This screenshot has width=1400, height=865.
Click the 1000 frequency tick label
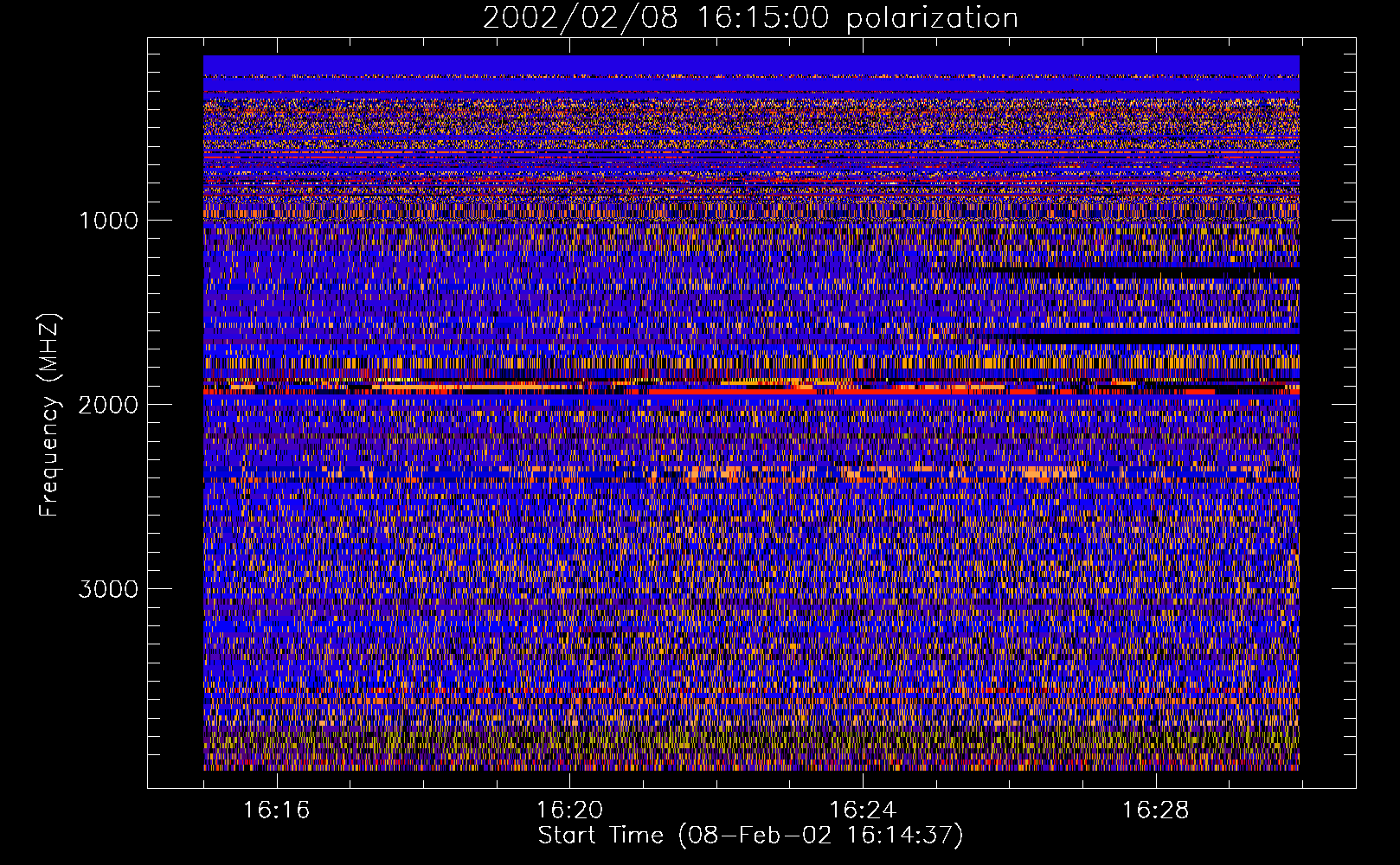click(108, 221)
